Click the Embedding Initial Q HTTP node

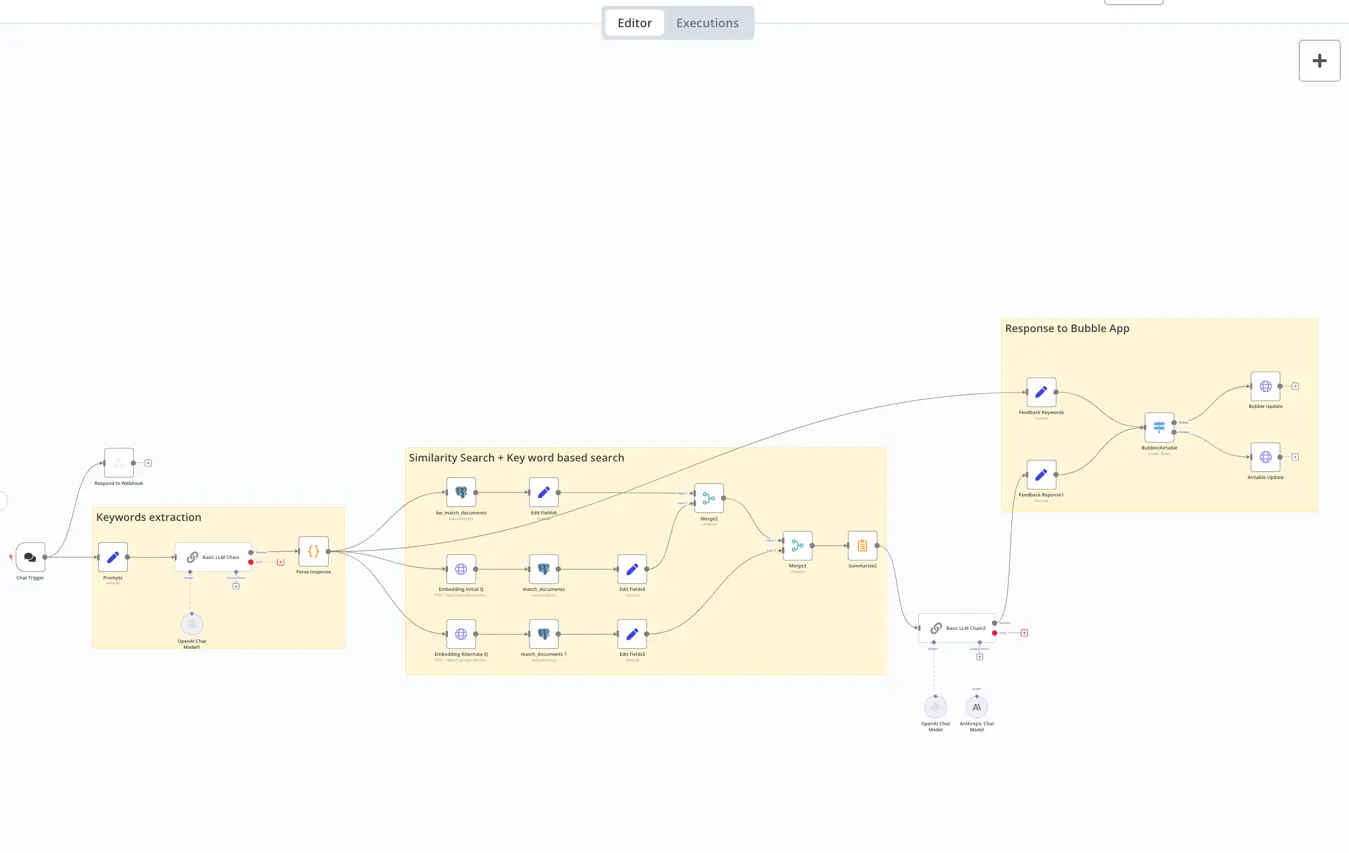coord(461,569)
